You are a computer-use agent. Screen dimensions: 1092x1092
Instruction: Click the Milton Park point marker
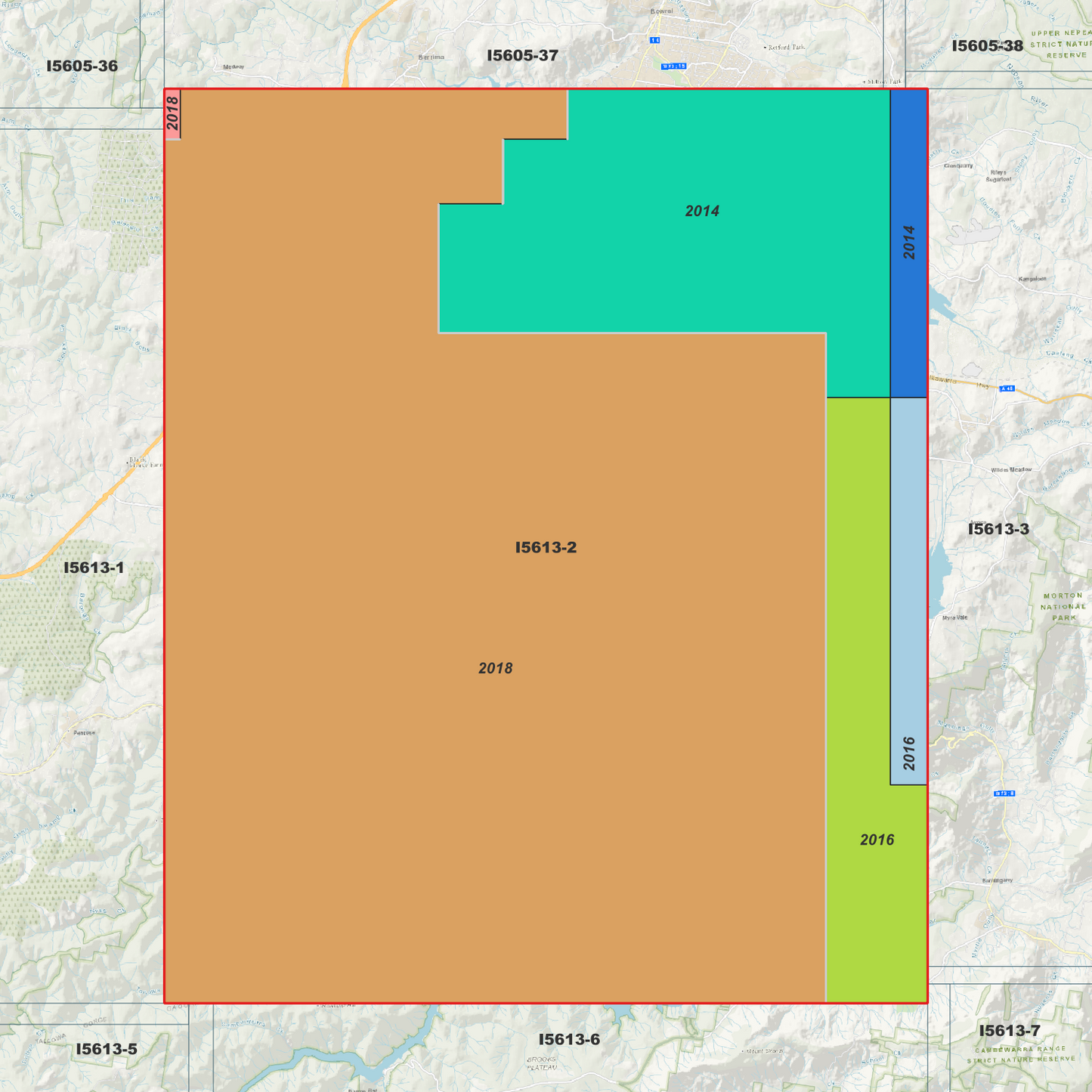(865, 82)
